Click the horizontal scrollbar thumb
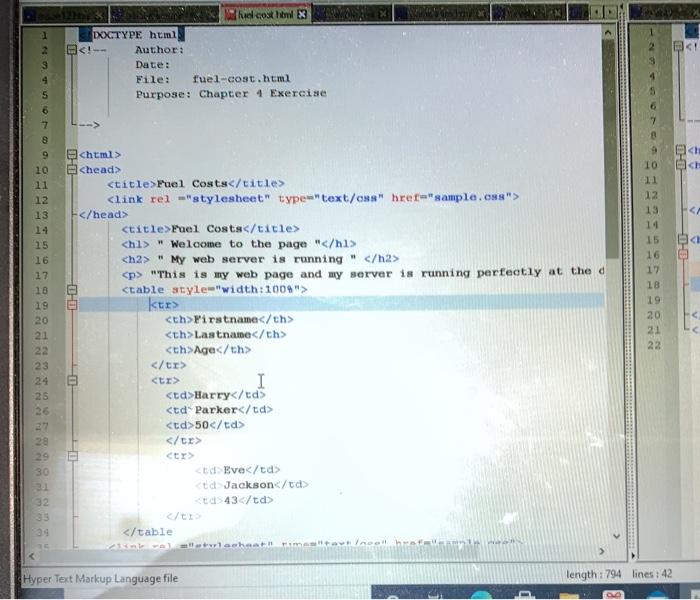This screenshot has height=600, width=700. point(259,555)
